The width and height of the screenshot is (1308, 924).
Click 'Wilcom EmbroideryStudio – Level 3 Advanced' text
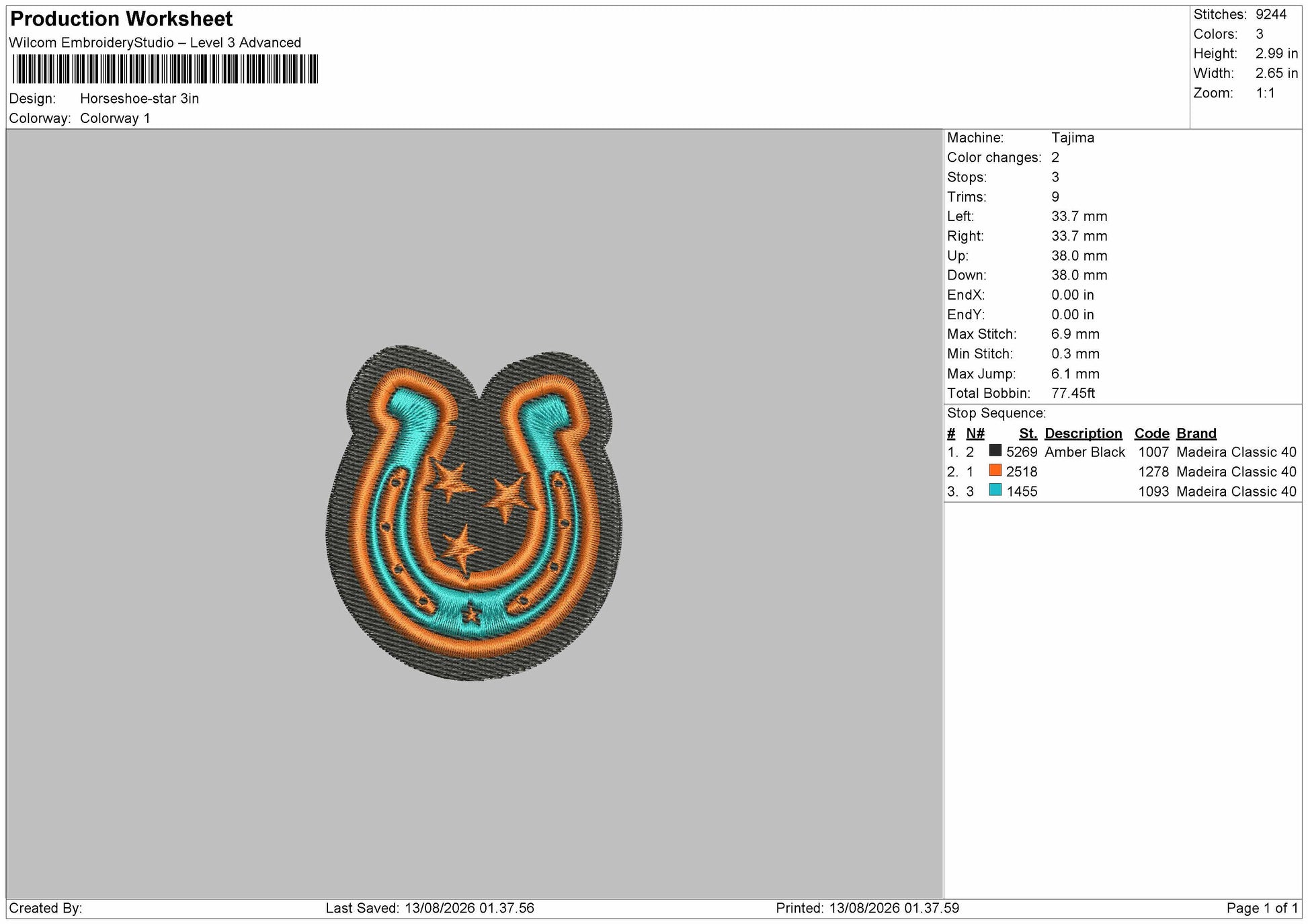(155, 42)
